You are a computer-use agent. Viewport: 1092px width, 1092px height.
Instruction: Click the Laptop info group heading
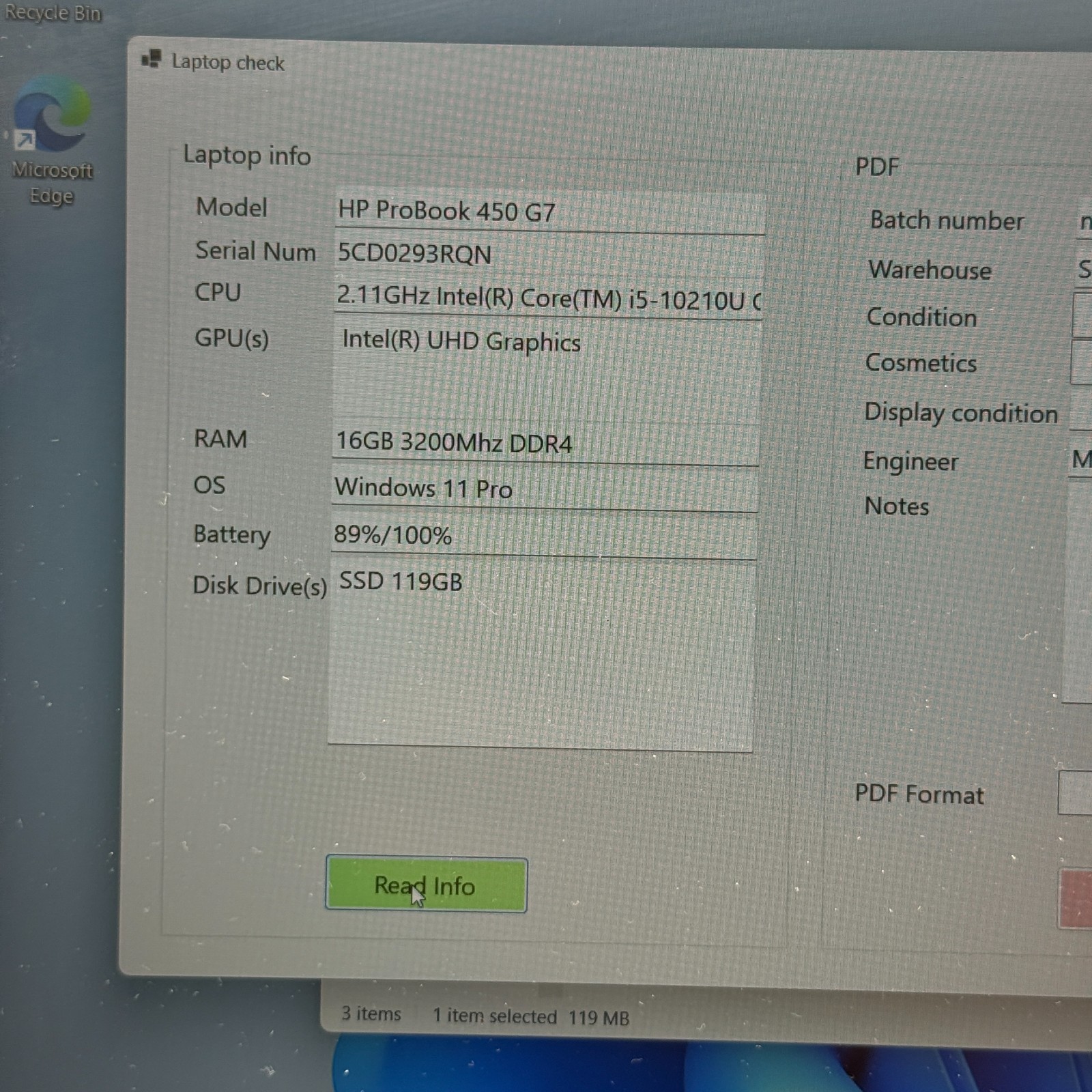[x=247, y=156]
